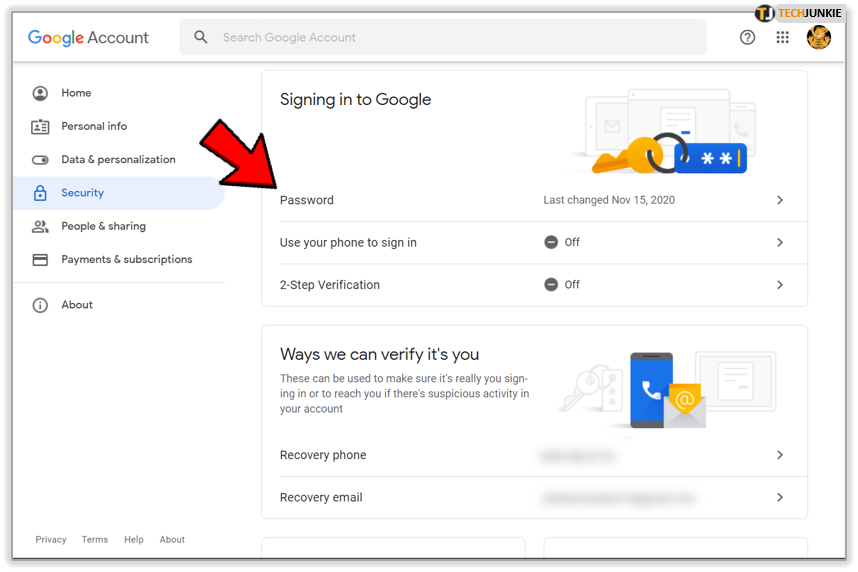The width and height of the screenshot is (858, 572).
Task: Select Security in the sidebar
Action: click(x=82, y=193)
